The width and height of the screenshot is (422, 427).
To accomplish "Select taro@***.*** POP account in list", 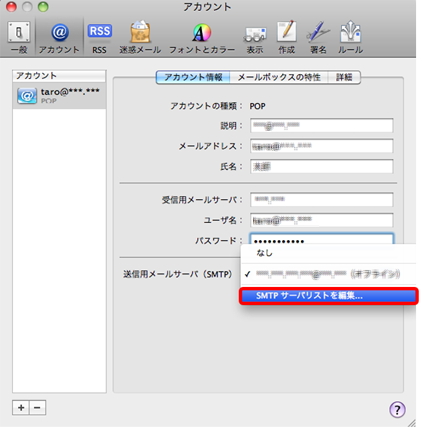I will click(59, 95).
